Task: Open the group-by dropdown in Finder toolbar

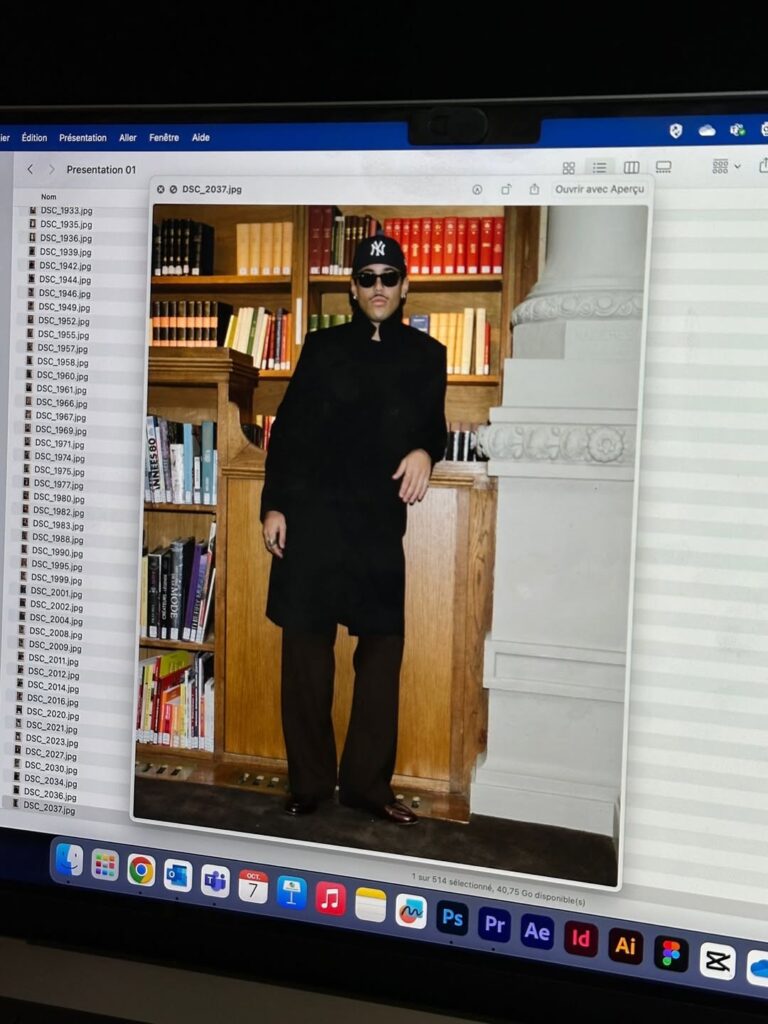Action: click(x=725, y=166)
